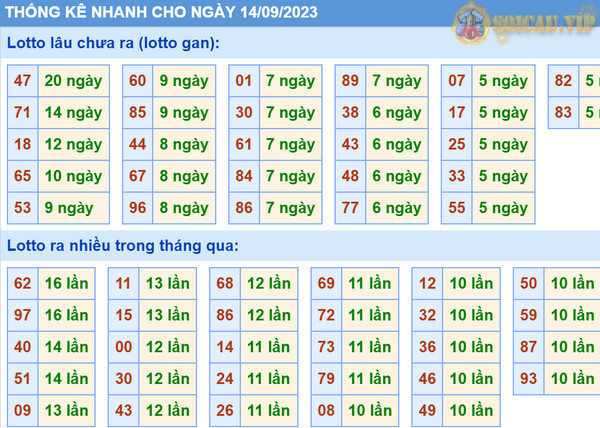Image resolution: width=600 pixels, height=428 pixels.
Task: Select number 73 in frequent lotto table
Action: point(326,347)
